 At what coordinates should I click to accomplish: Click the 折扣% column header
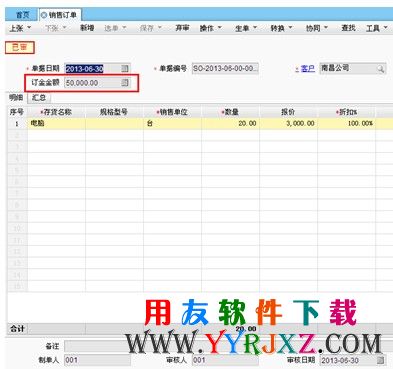pos(346,112)
